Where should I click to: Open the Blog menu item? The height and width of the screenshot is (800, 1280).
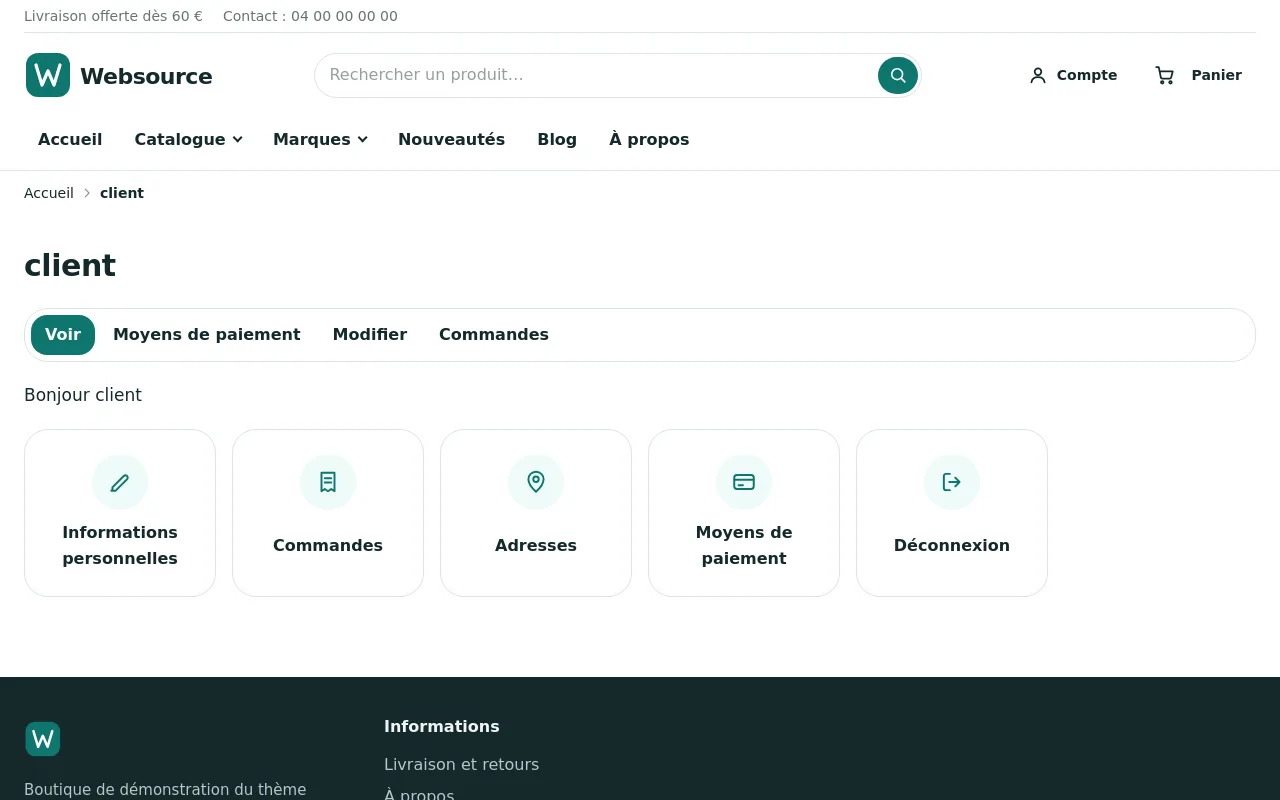[x=557, y=139]
